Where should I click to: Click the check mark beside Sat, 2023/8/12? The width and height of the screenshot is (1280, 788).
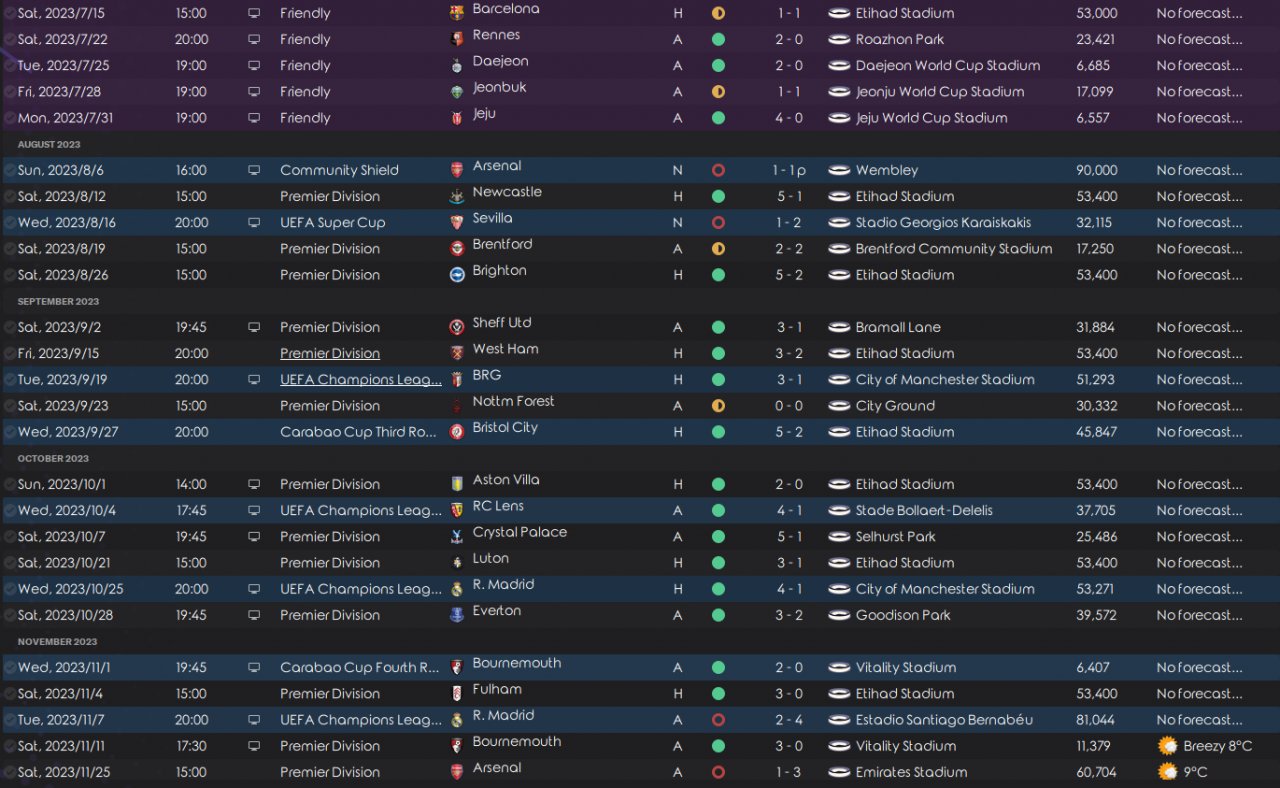(x=9, y=196)
